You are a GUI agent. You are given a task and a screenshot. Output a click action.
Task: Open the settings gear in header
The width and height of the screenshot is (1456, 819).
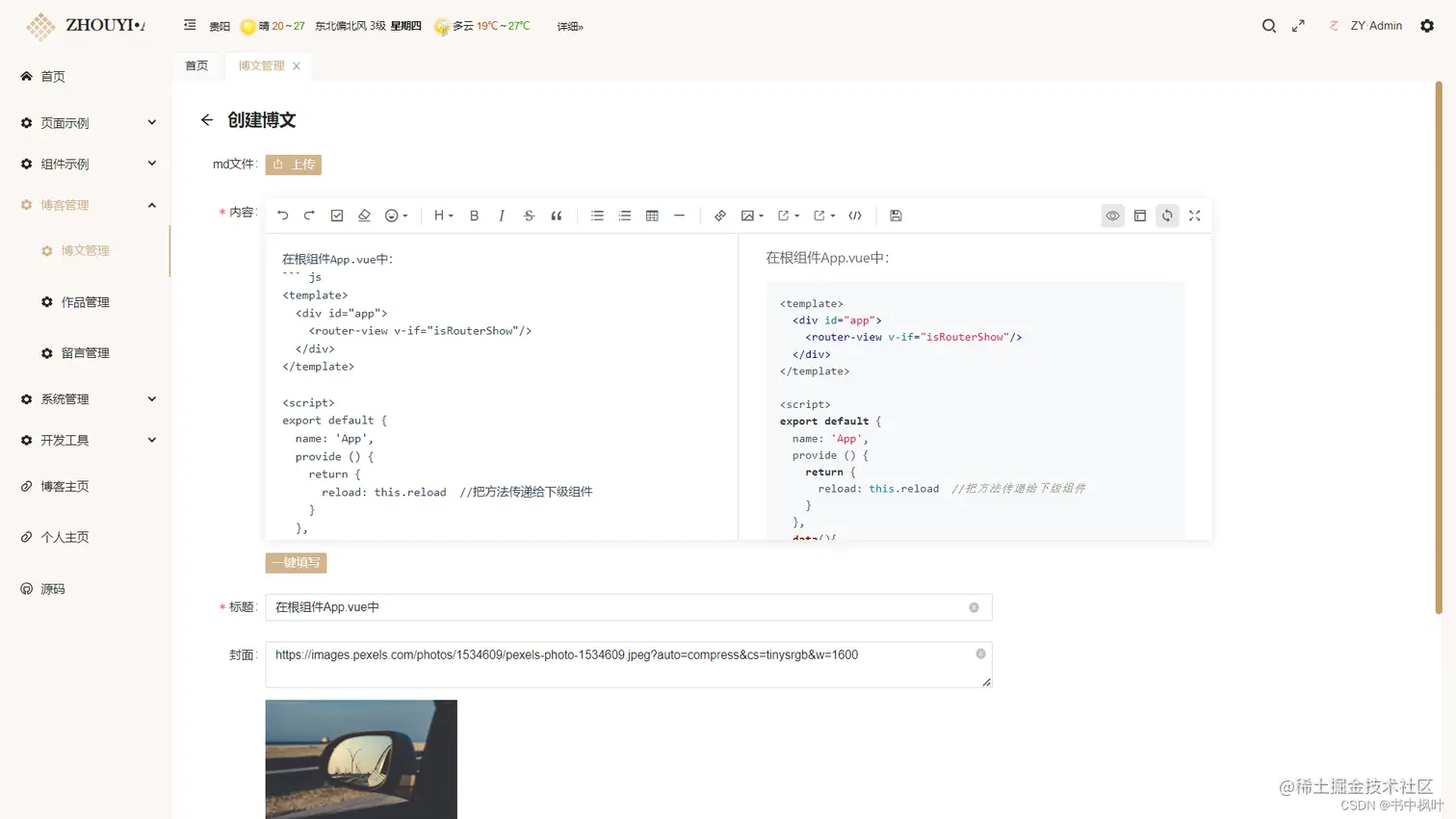[1427, 26]
